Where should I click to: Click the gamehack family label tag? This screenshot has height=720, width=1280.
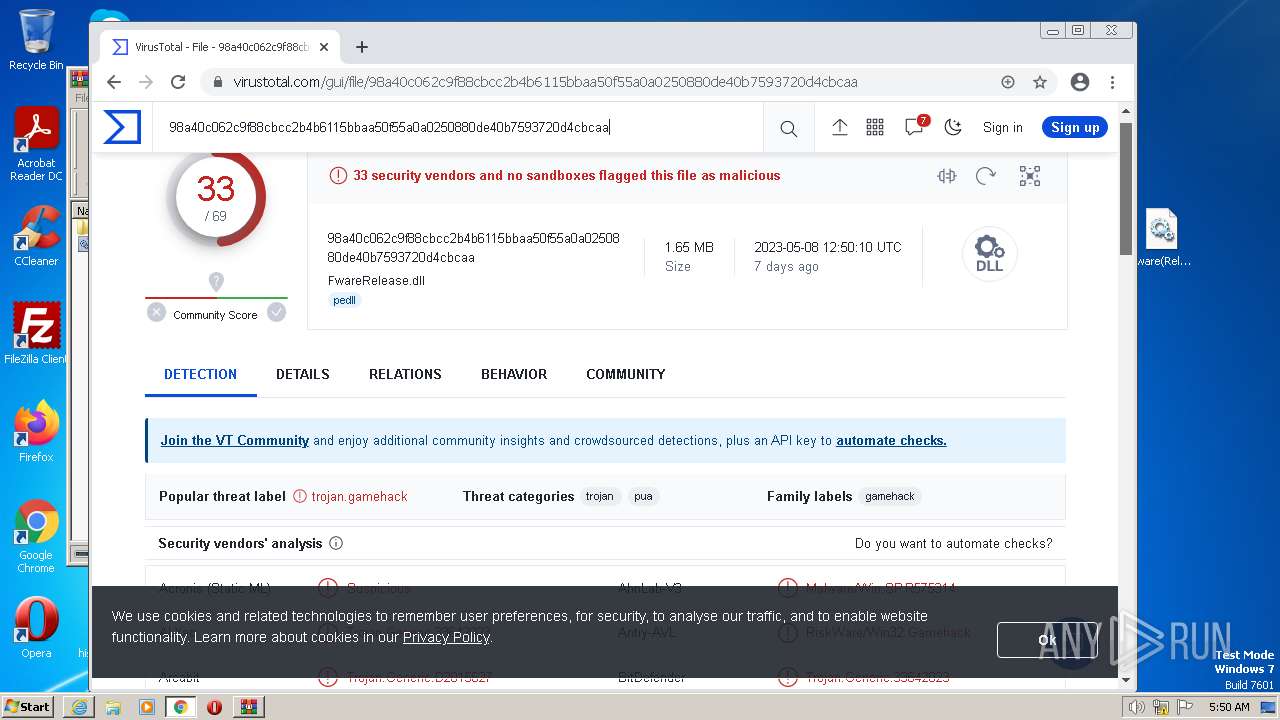coord(890,496)
